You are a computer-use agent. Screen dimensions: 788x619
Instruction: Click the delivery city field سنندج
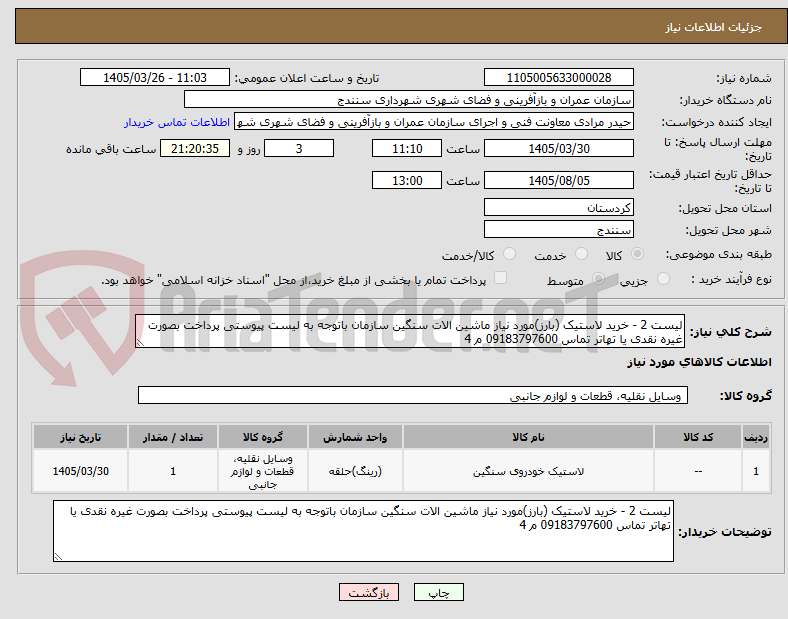tap(559, 230)
